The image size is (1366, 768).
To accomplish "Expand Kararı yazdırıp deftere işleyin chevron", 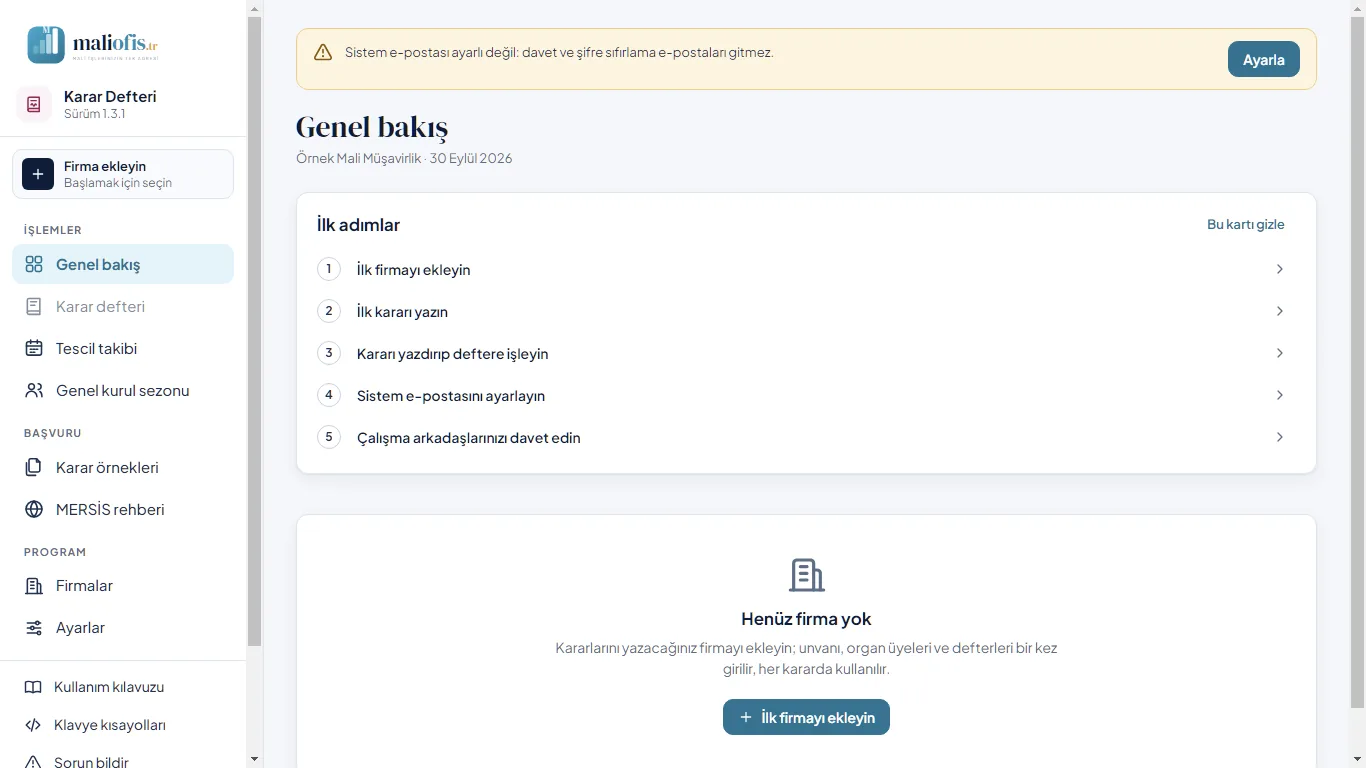I will tap(1280, 353).
